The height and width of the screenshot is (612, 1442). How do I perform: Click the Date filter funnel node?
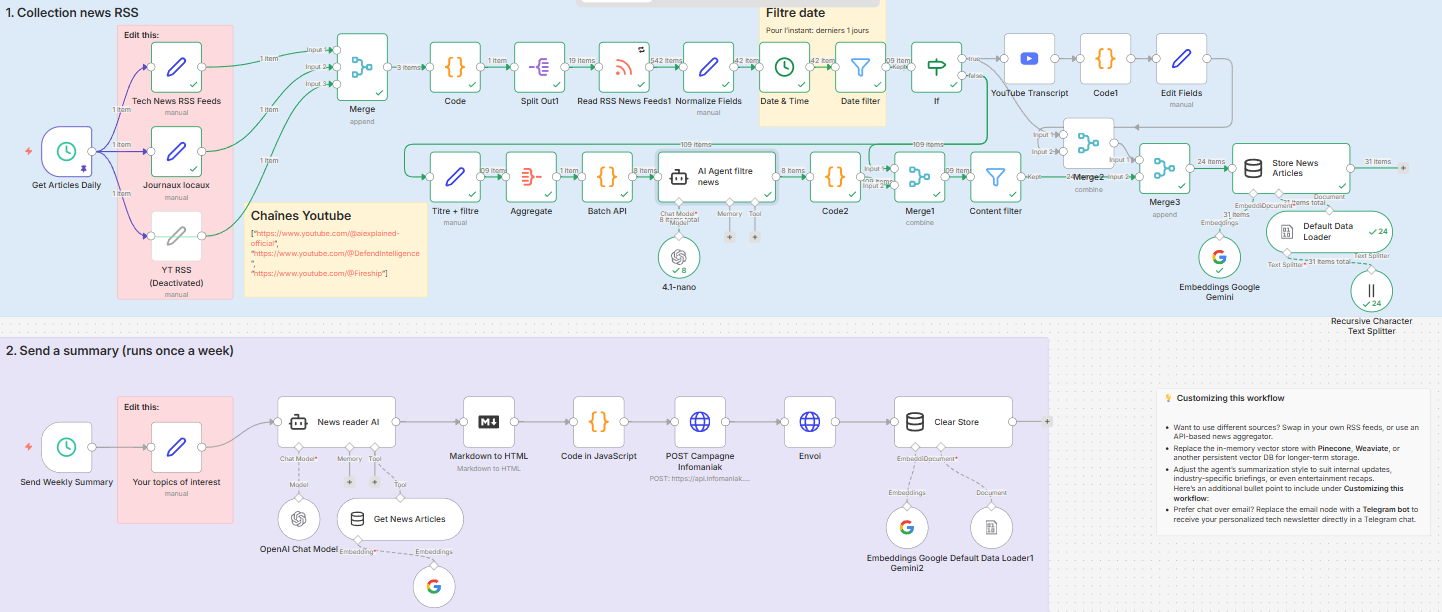[x=860, y=67]
